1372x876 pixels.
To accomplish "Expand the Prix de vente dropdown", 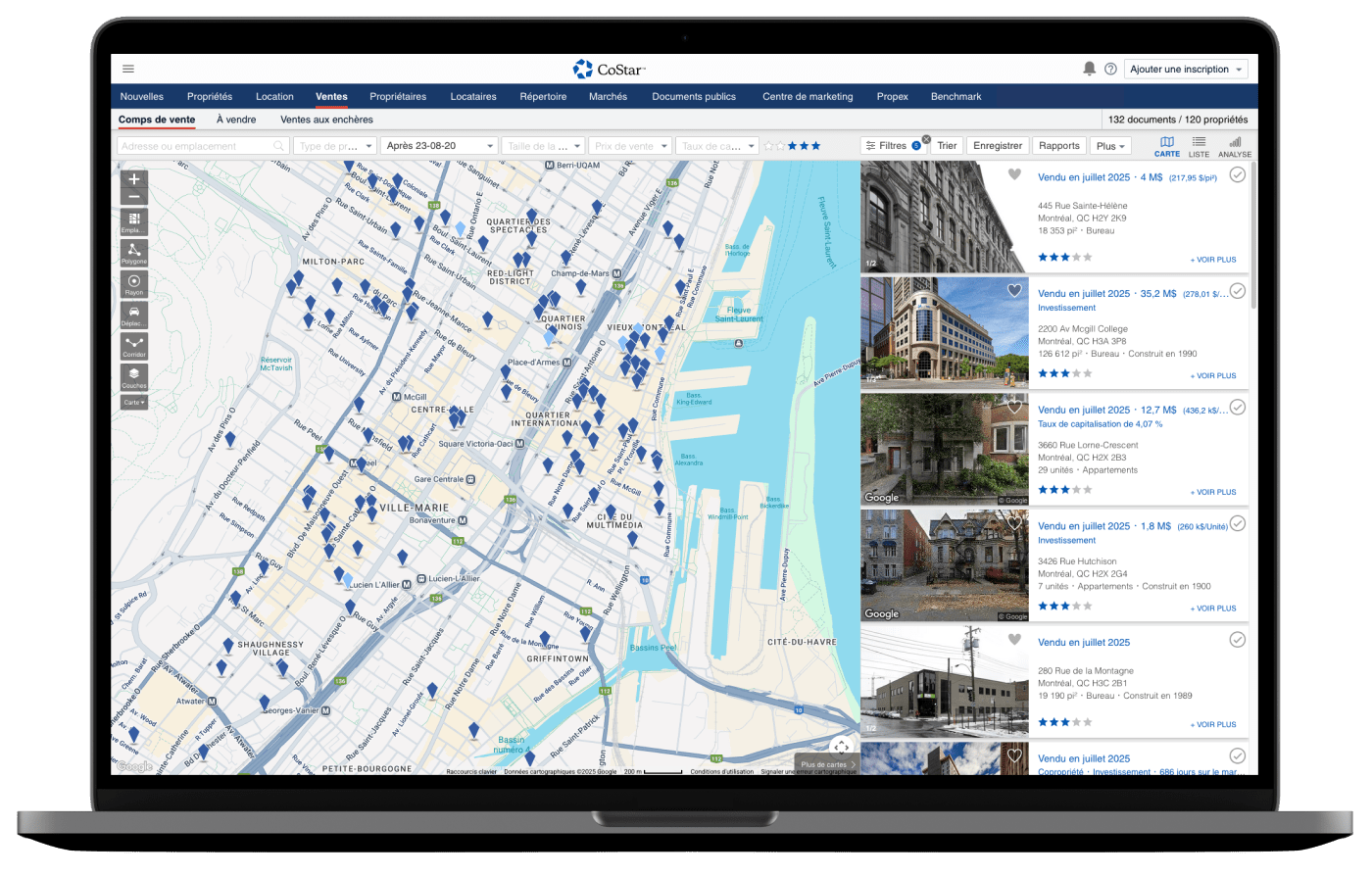I will coord(630,146).
